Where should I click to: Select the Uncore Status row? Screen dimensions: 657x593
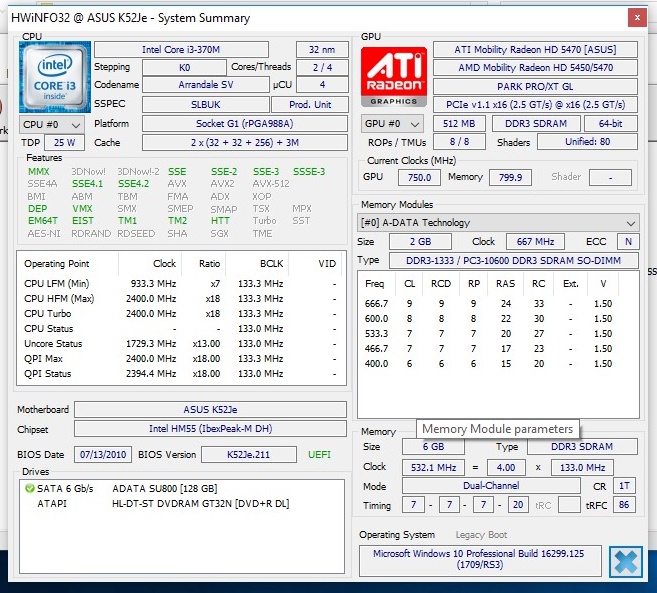[x=181, y=344]
